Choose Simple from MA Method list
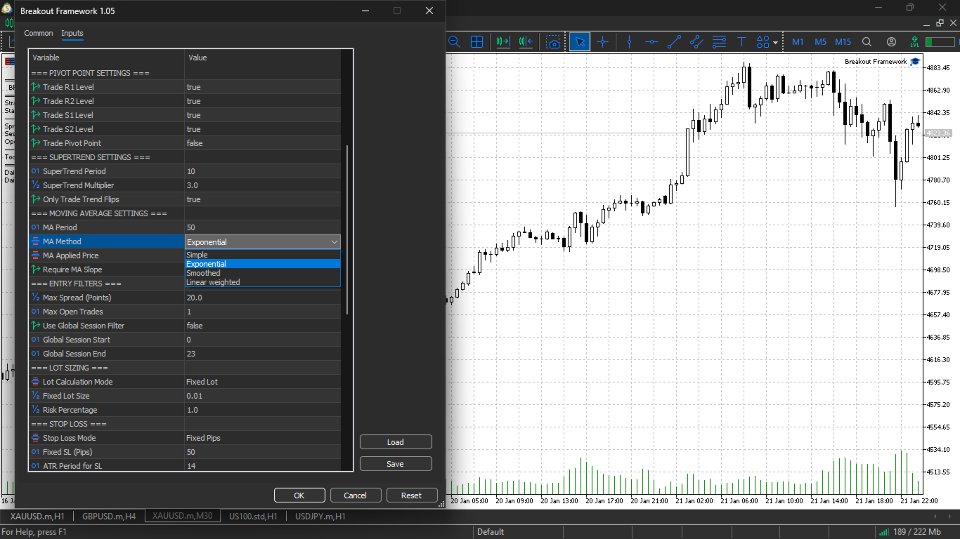 pyautogui.click(x=262, y=255)
